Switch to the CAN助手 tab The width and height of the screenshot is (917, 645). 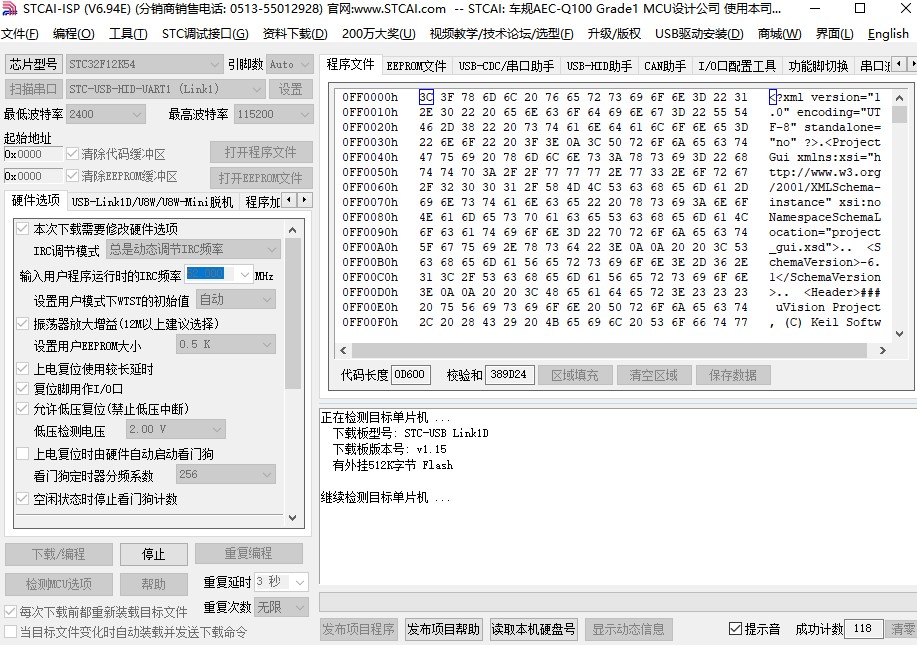tap(665, 66)
